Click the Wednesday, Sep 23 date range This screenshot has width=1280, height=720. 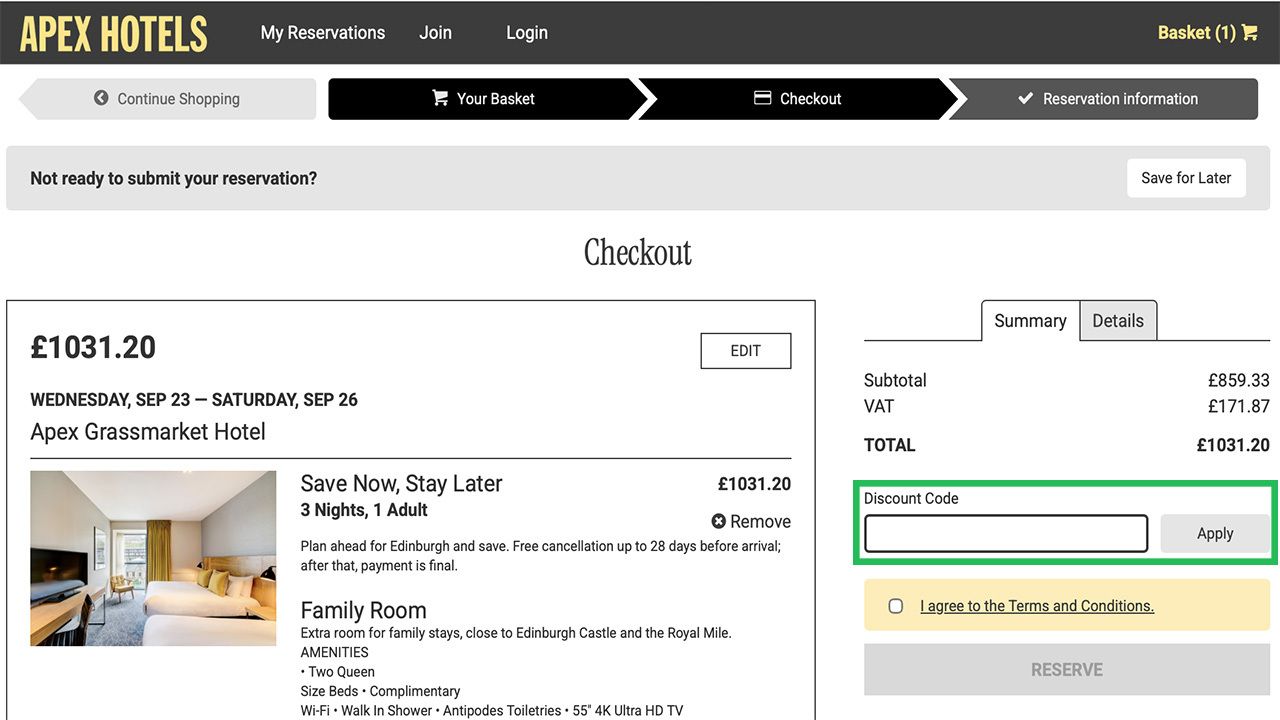pos(194,400)
